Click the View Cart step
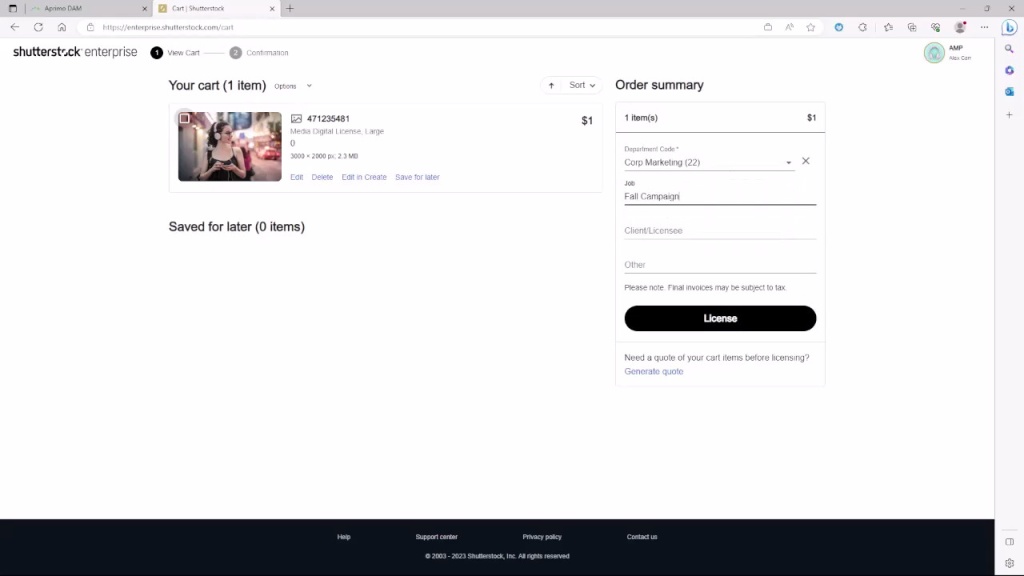The width and height of the screenshot is (1024, 576). coord(175,53)
